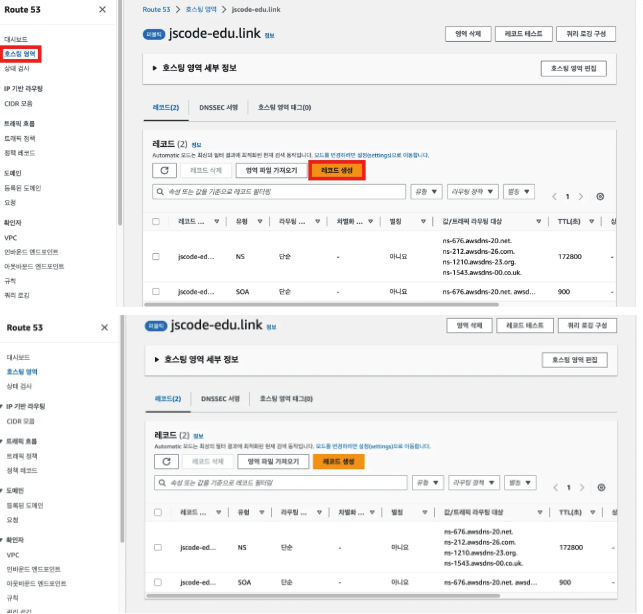Click 호스팅 영역 편집 button in lower screenshot

(x=575, y=360)
